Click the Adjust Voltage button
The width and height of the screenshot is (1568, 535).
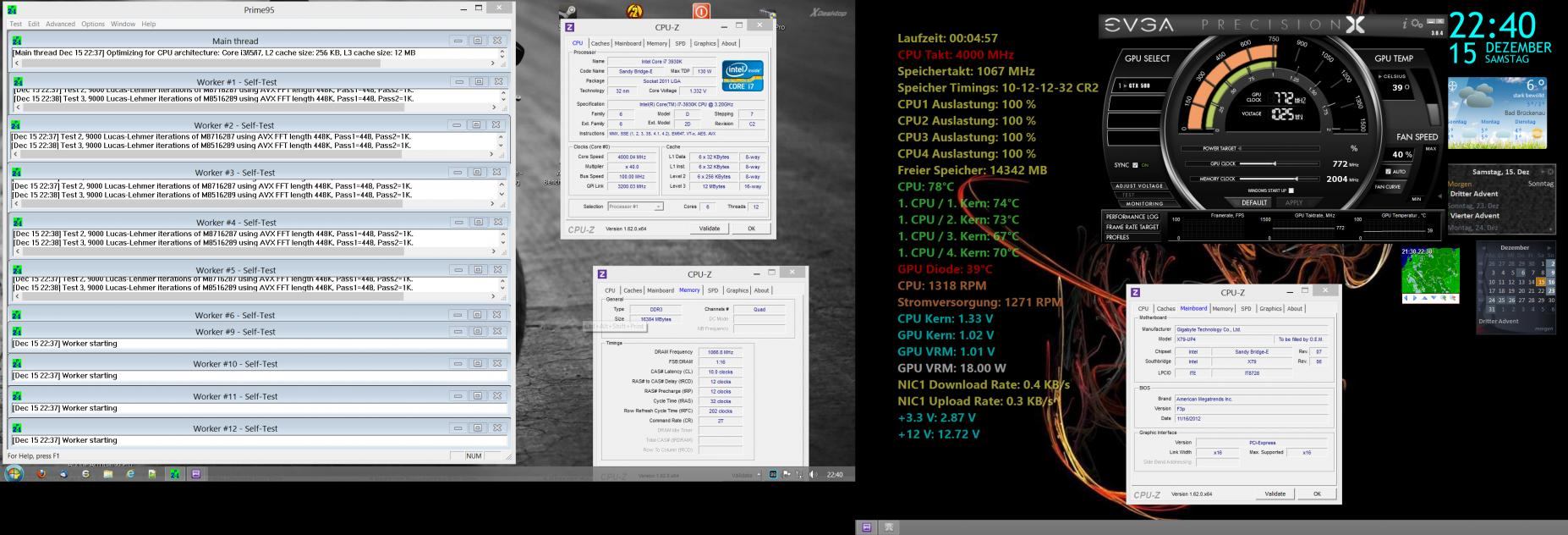pyautogui.click(x=1139, y=185)
